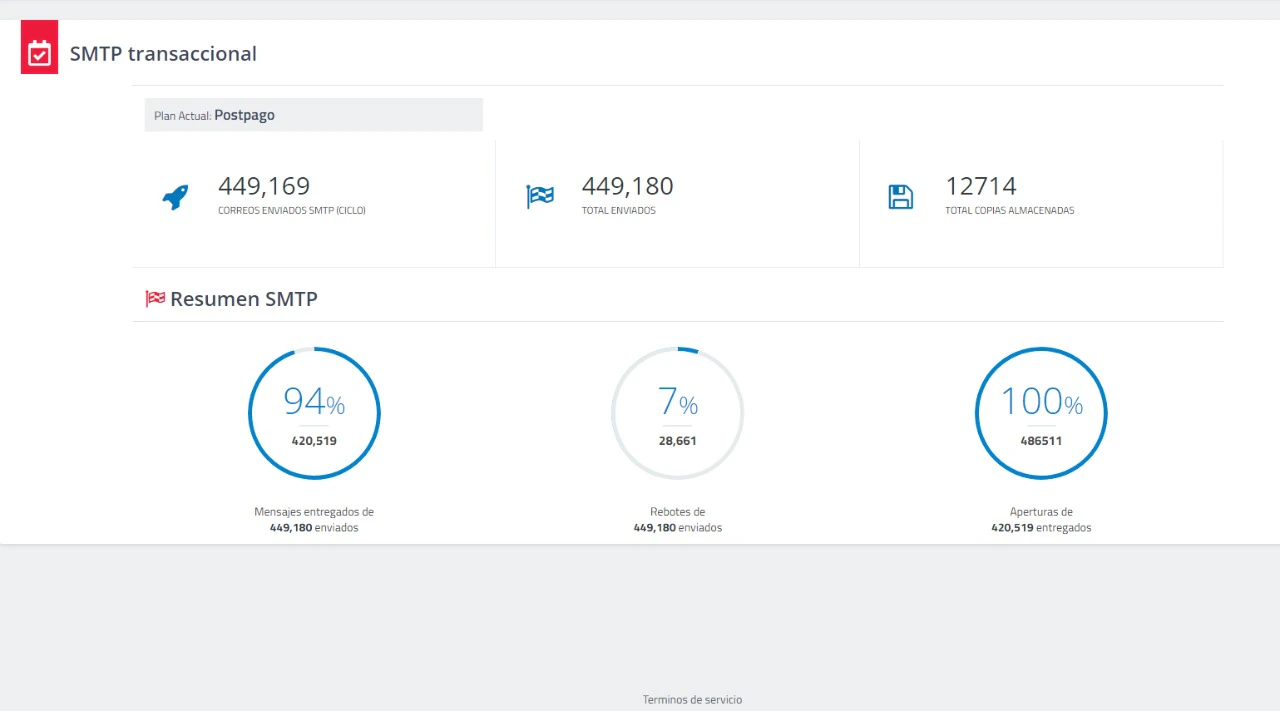This screenshot has height=711, width=1280.
Task: Click the SMTP transaccional page title
Action: (x=163, y=54)
